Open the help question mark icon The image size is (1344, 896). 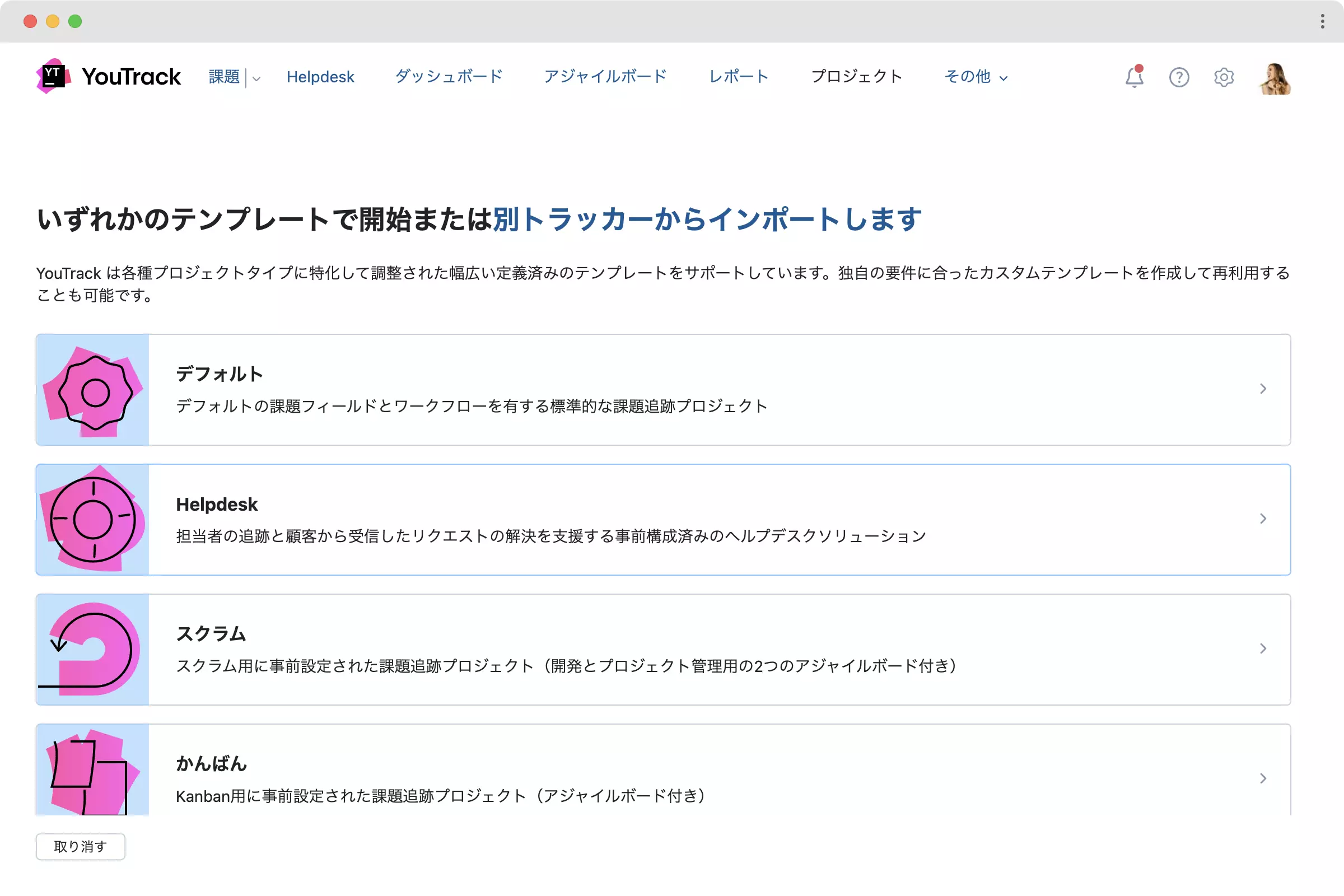(x=1178, y=77)
